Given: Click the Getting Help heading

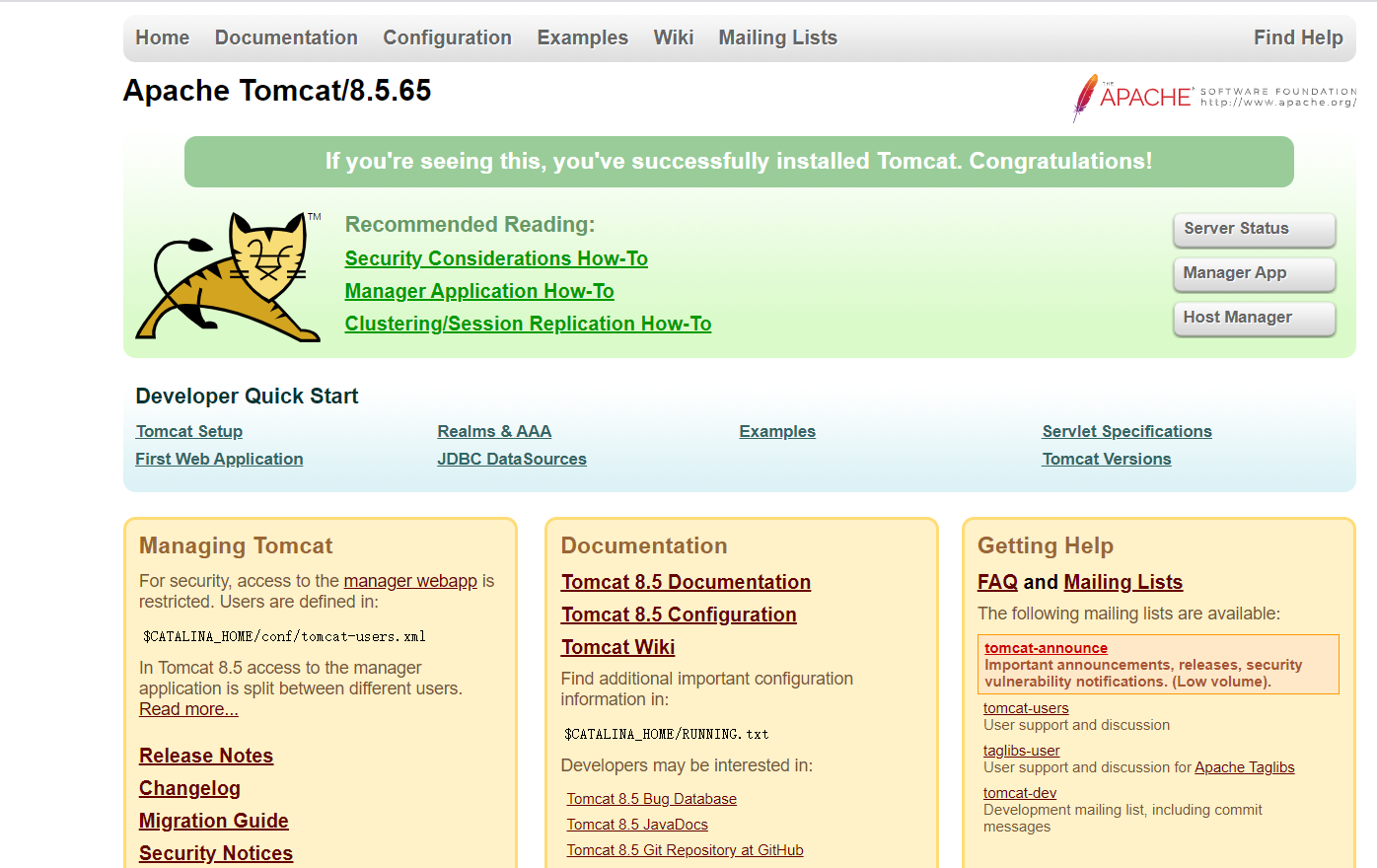Looking at the screenshot, I should point(1046,545).
